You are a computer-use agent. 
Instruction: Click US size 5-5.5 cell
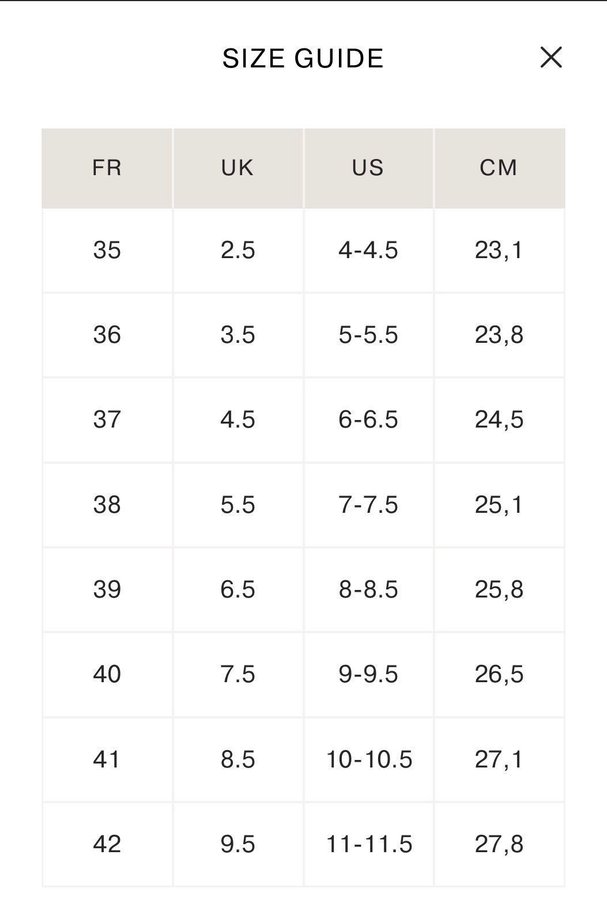click(x=368, y=335)
